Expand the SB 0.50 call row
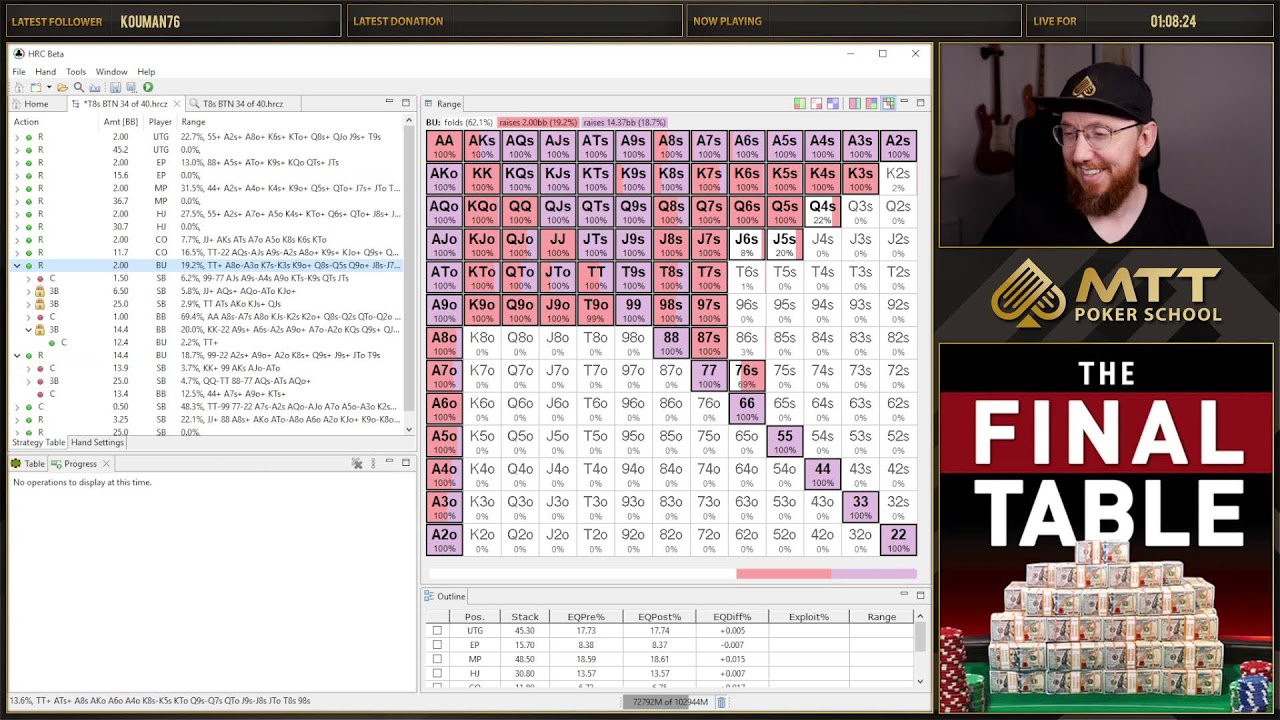Image resolution: width=1280 pixels, height=720 pixels. [17, 407]
